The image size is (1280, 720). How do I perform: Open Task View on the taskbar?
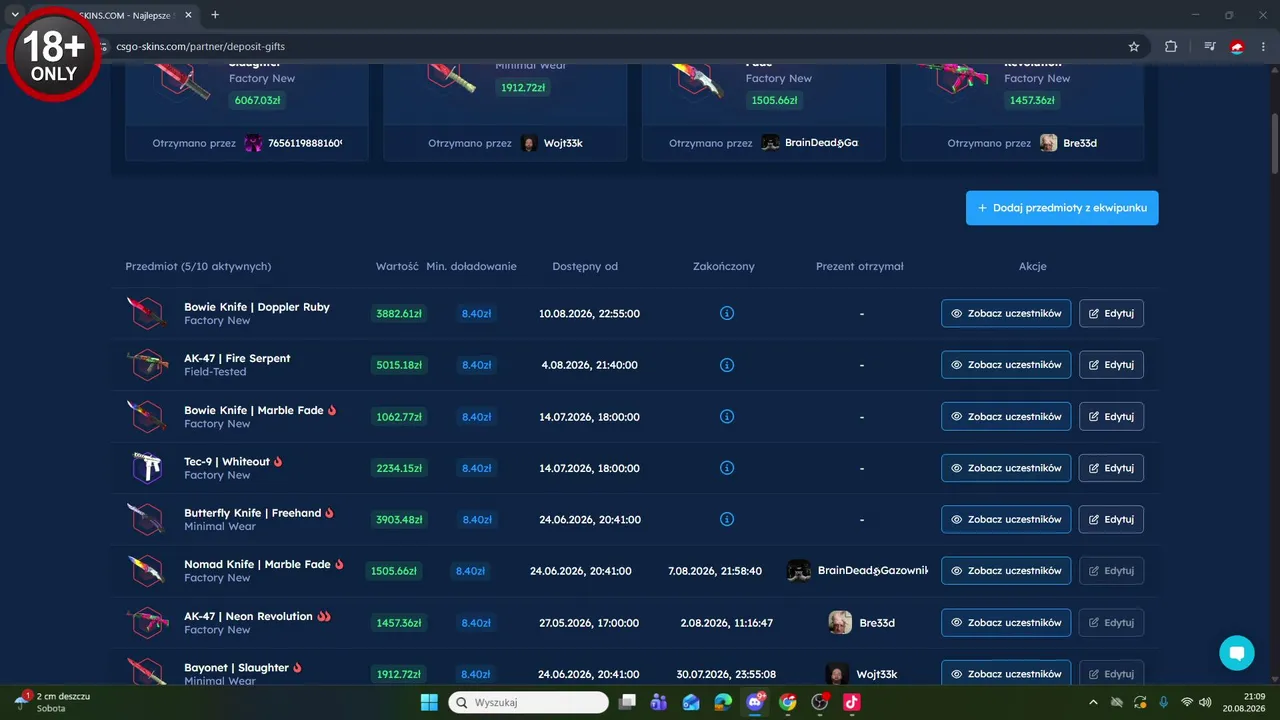click(627, 702)
